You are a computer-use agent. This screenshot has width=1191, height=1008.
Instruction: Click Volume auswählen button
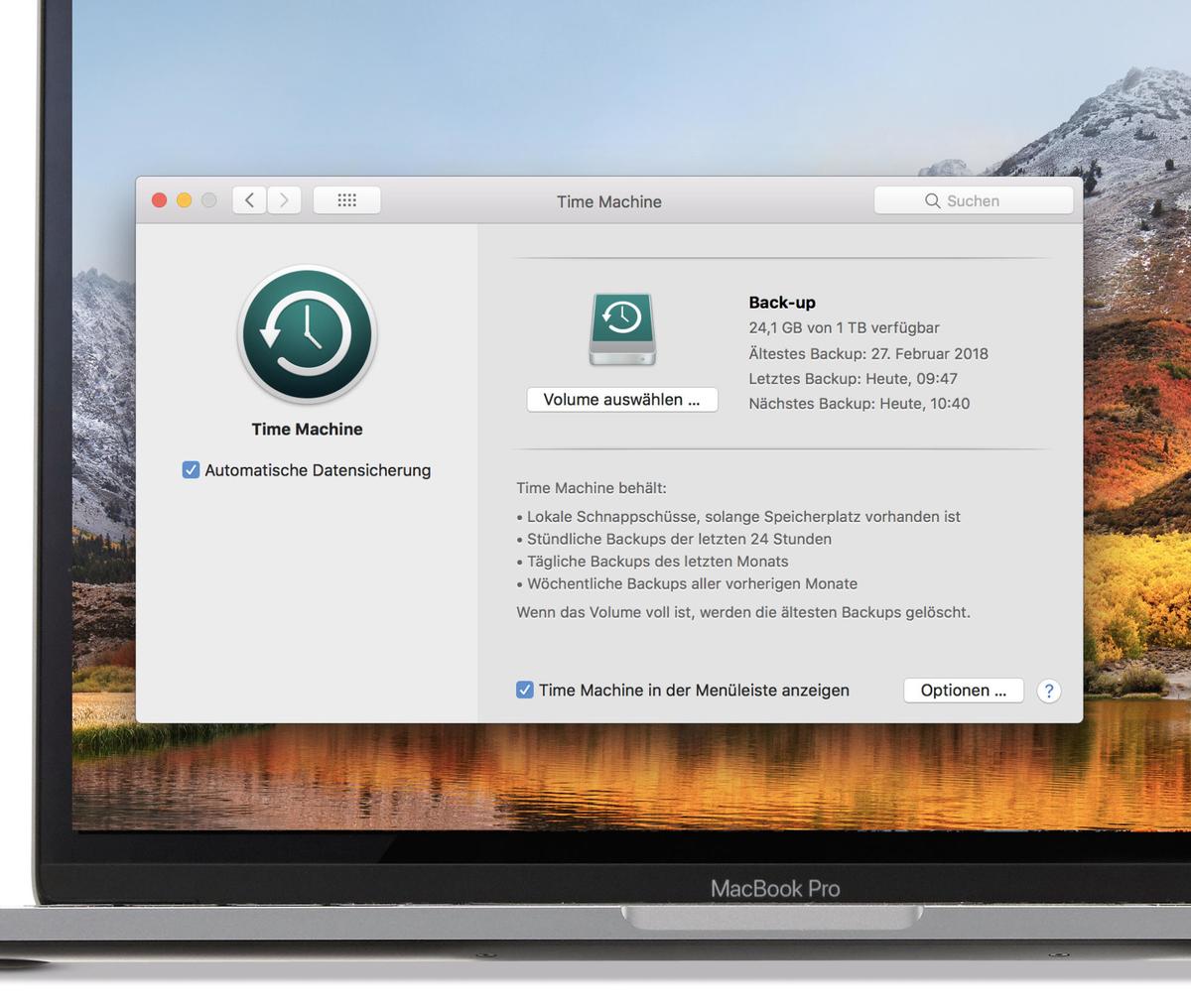(622, 400)
